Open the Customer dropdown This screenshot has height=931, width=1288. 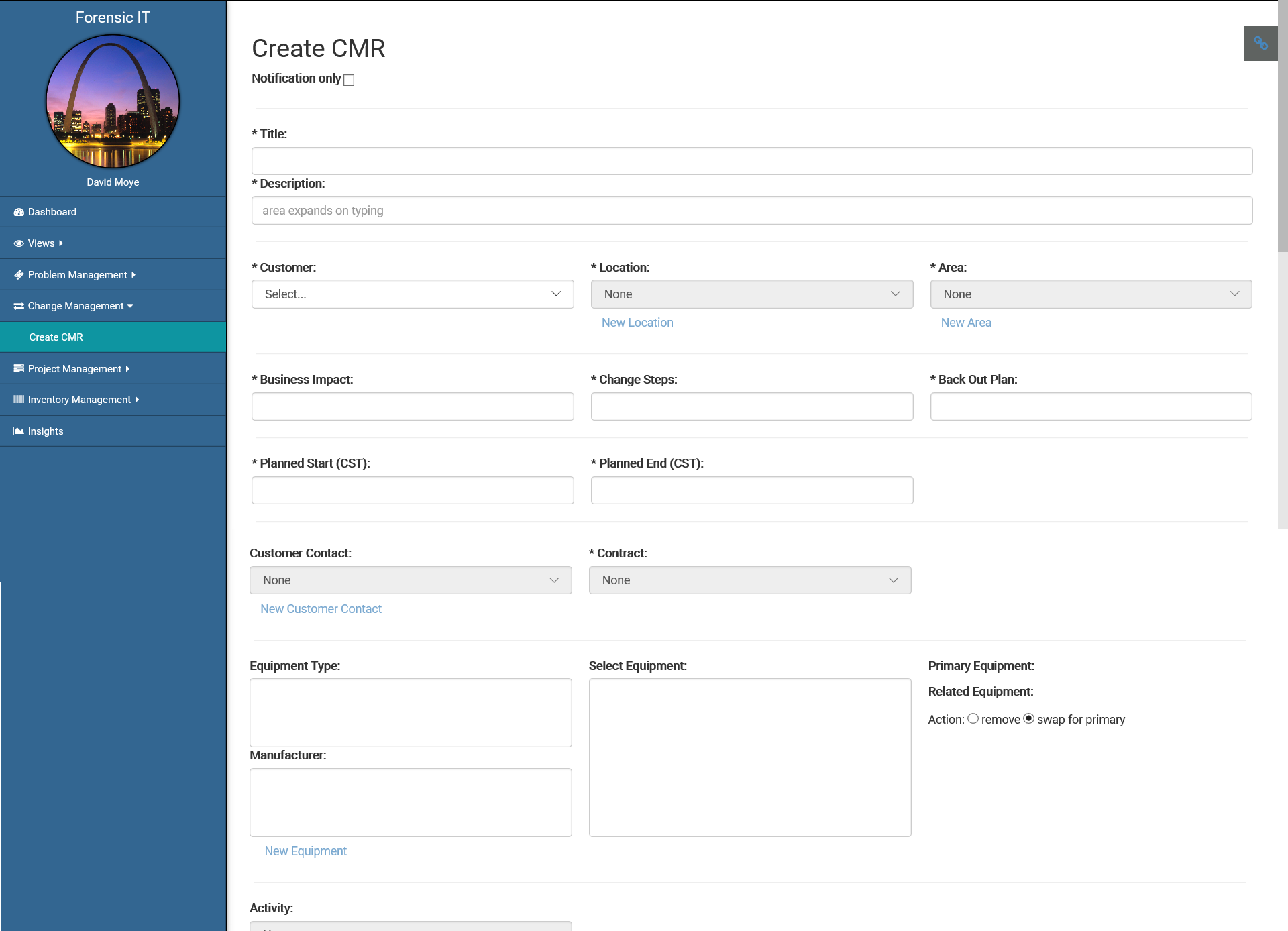pyautogui.click(x=413, y=294)
